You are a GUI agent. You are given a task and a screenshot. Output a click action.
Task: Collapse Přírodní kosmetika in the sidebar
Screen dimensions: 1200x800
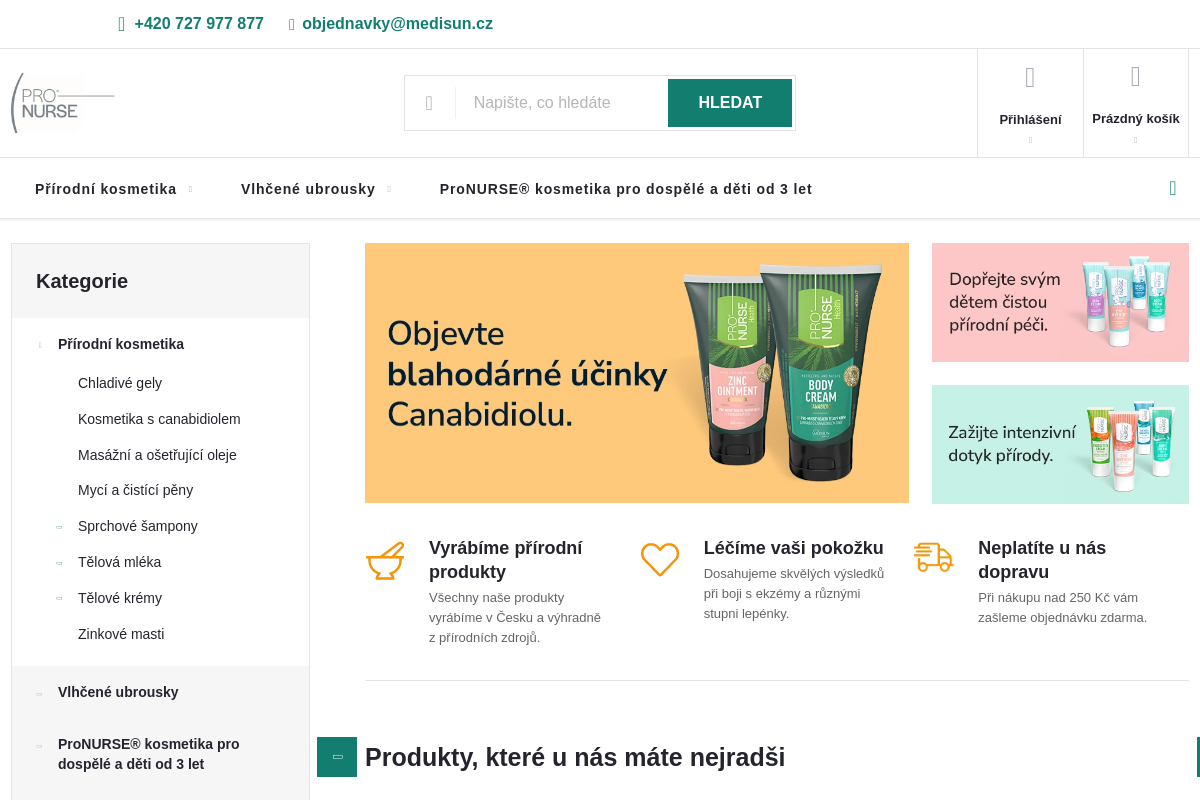pos(40,345)
